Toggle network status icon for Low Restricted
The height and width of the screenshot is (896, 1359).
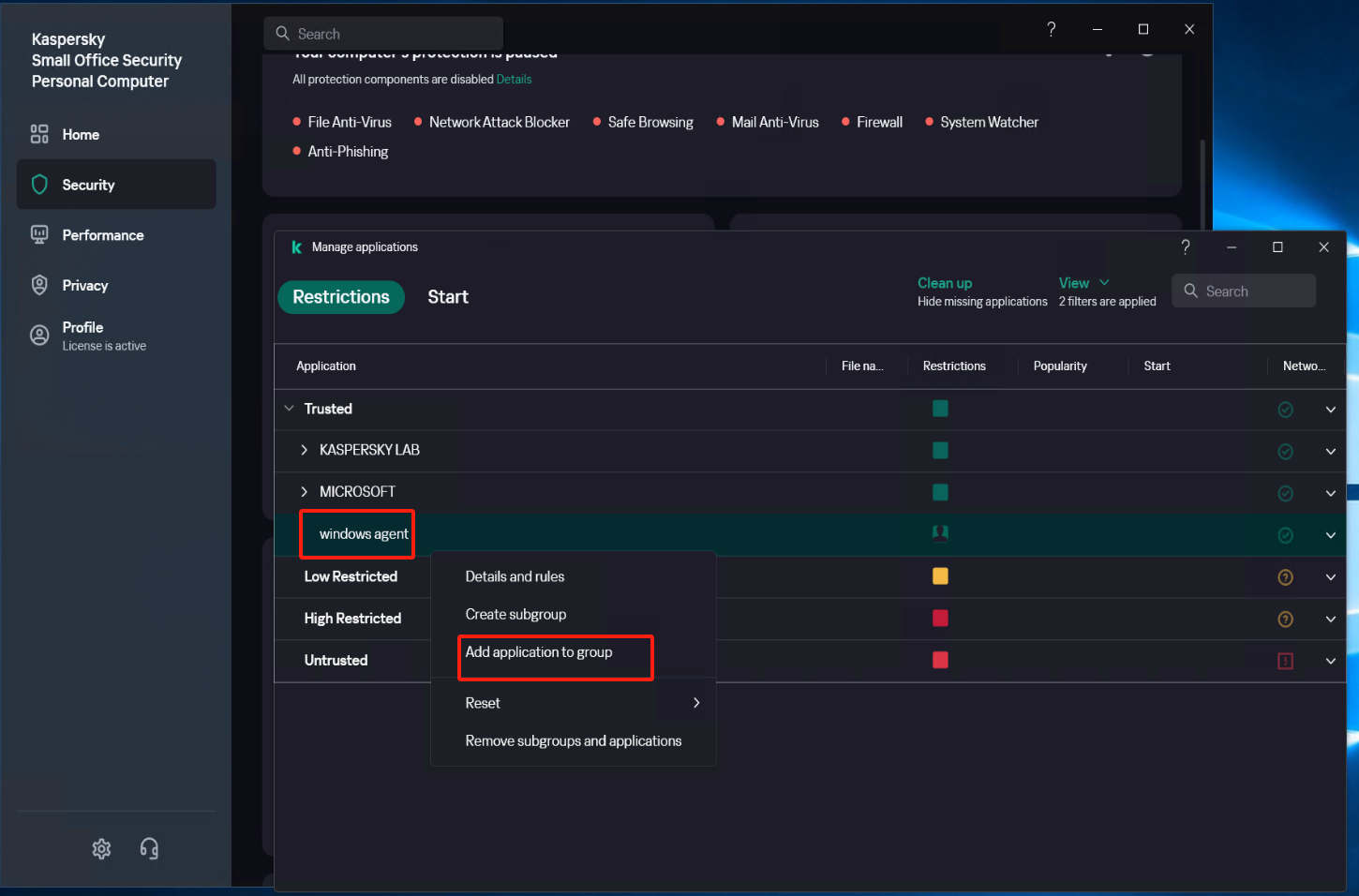(x=1285, y=577)
